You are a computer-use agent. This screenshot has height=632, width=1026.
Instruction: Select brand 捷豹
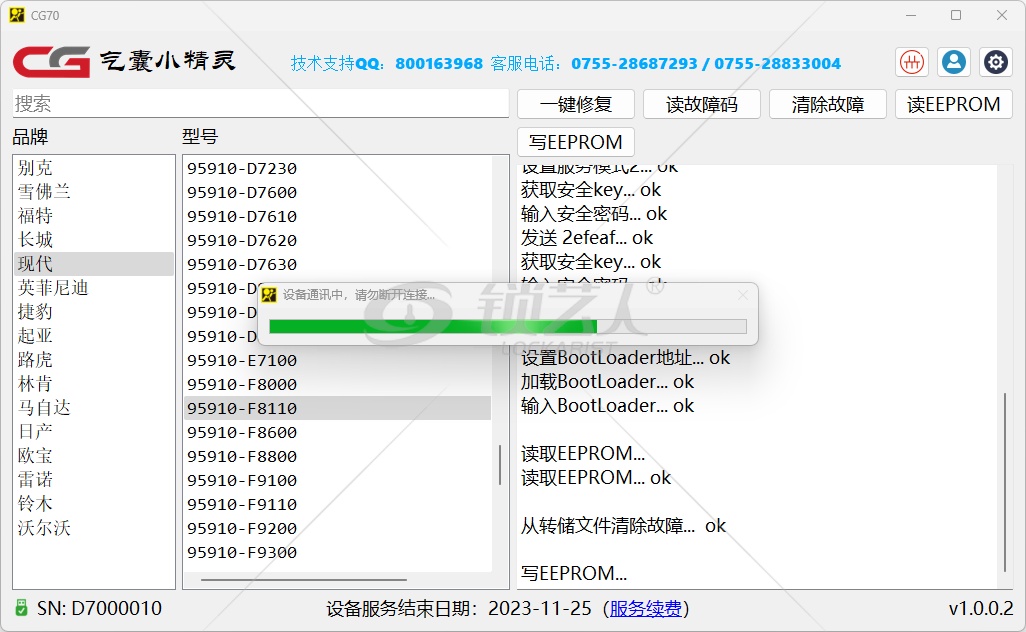(x=94, y=312)
